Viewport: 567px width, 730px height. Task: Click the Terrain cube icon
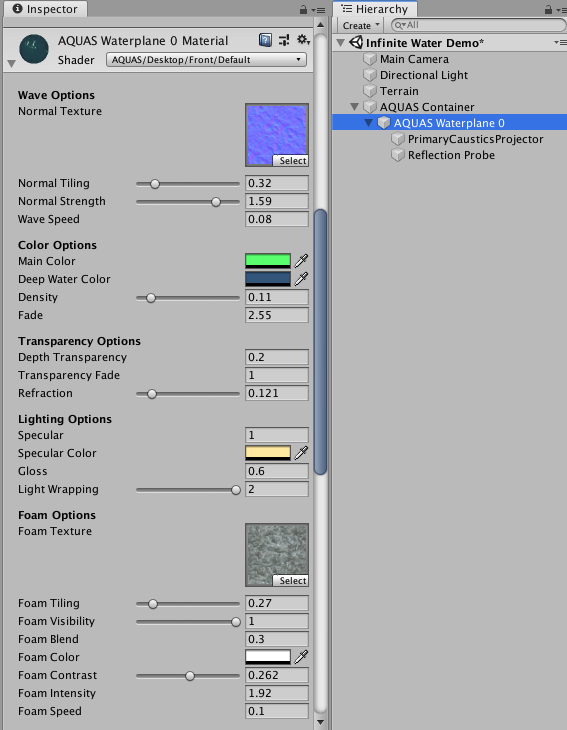click(370, 91)
